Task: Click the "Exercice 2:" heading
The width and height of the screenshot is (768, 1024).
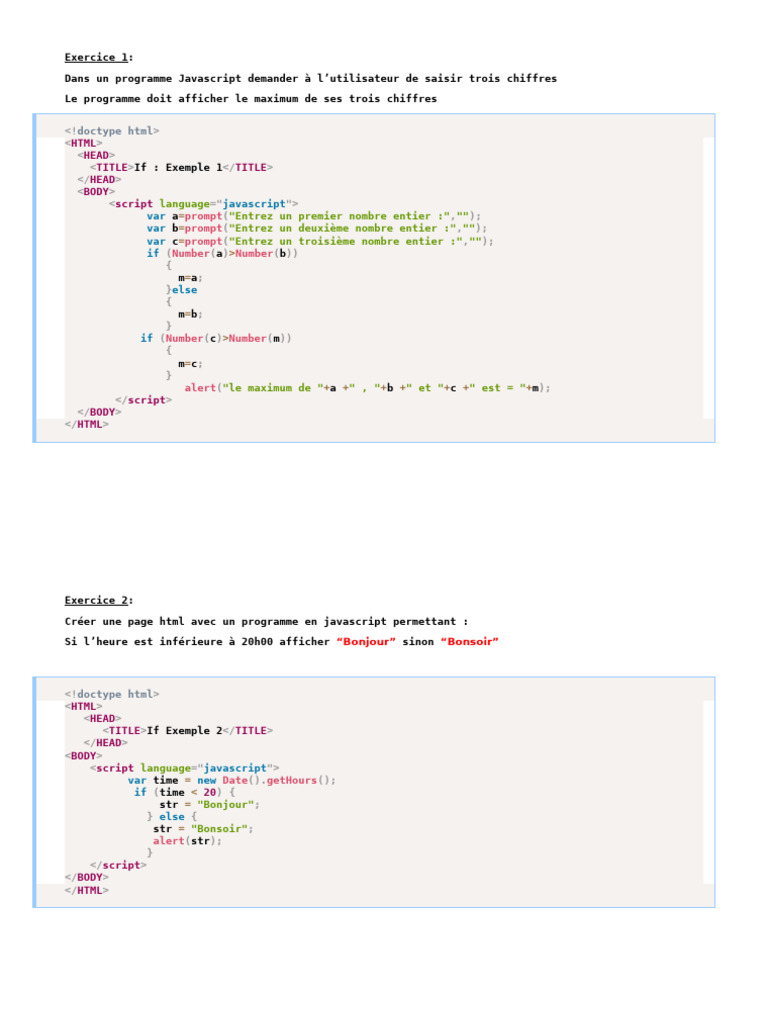Action: coord(99,600)
